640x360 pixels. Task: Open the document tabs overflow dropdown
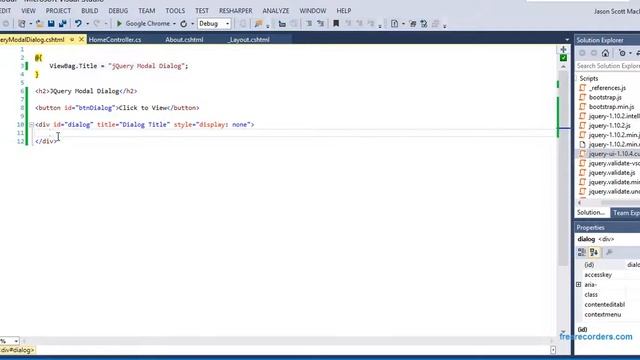pyautogui.click(x=567, y=40)
